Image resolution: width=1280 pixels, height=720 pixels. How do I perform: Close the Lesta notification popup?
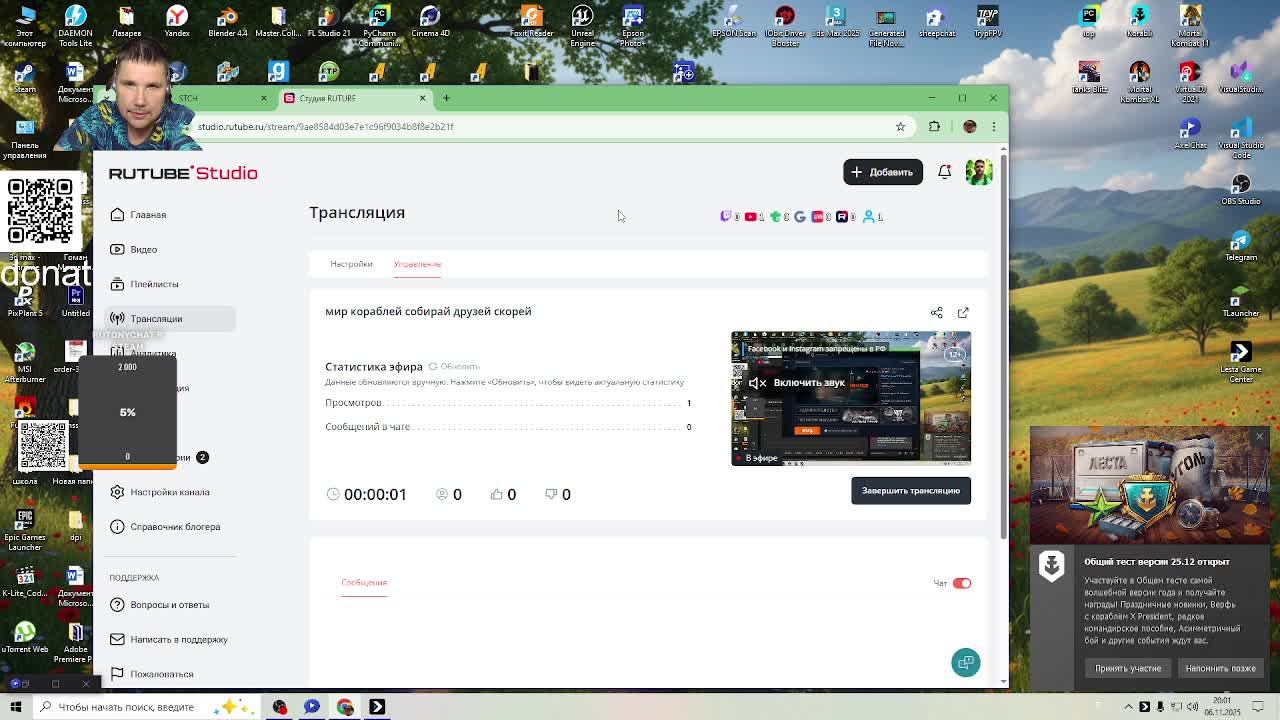coord(1260,437)
